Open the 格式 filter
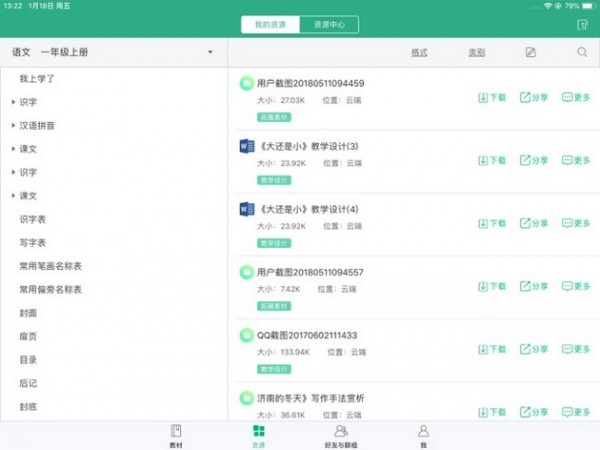The height and width of the screenshot is (450, 600). click(x=419, y=52)
